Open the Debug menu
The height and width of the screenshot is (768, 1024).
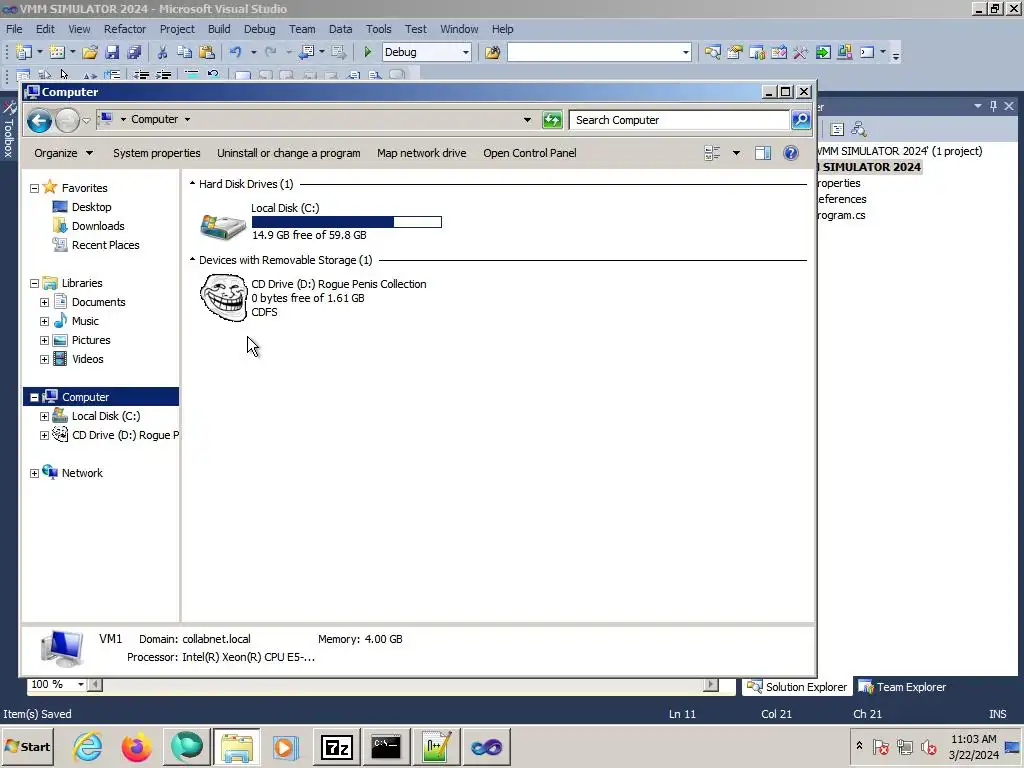click(259, 29)
